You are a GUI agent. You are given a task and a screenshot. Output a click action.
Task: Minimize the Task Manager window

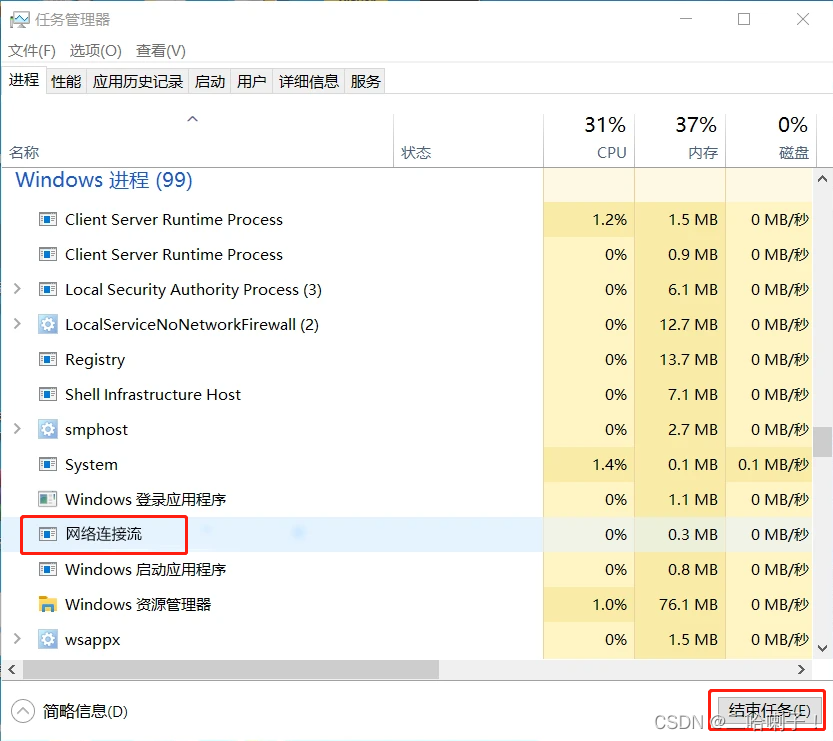tap(686, 19)
